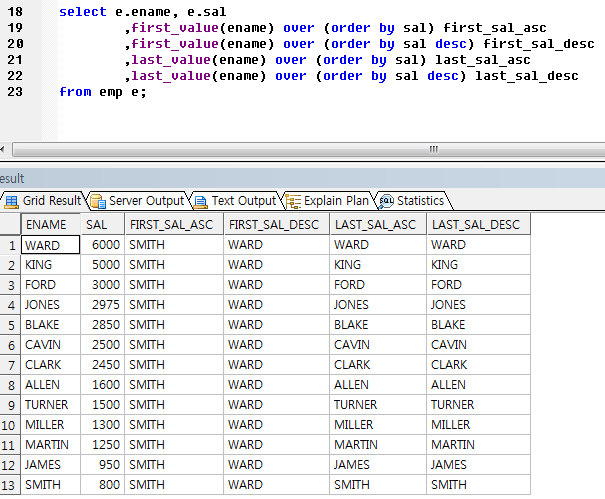Place cursor on 'from emp e;' line
The height and width of the screenshot is (499, 605).
pos(102,92)
